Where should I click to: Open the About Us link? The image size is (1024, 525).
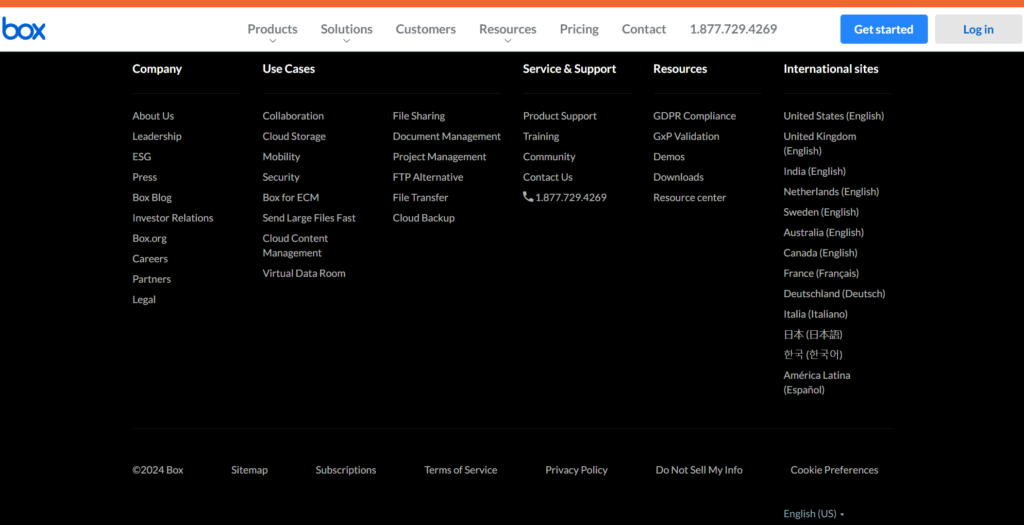(x=153, y=116)
